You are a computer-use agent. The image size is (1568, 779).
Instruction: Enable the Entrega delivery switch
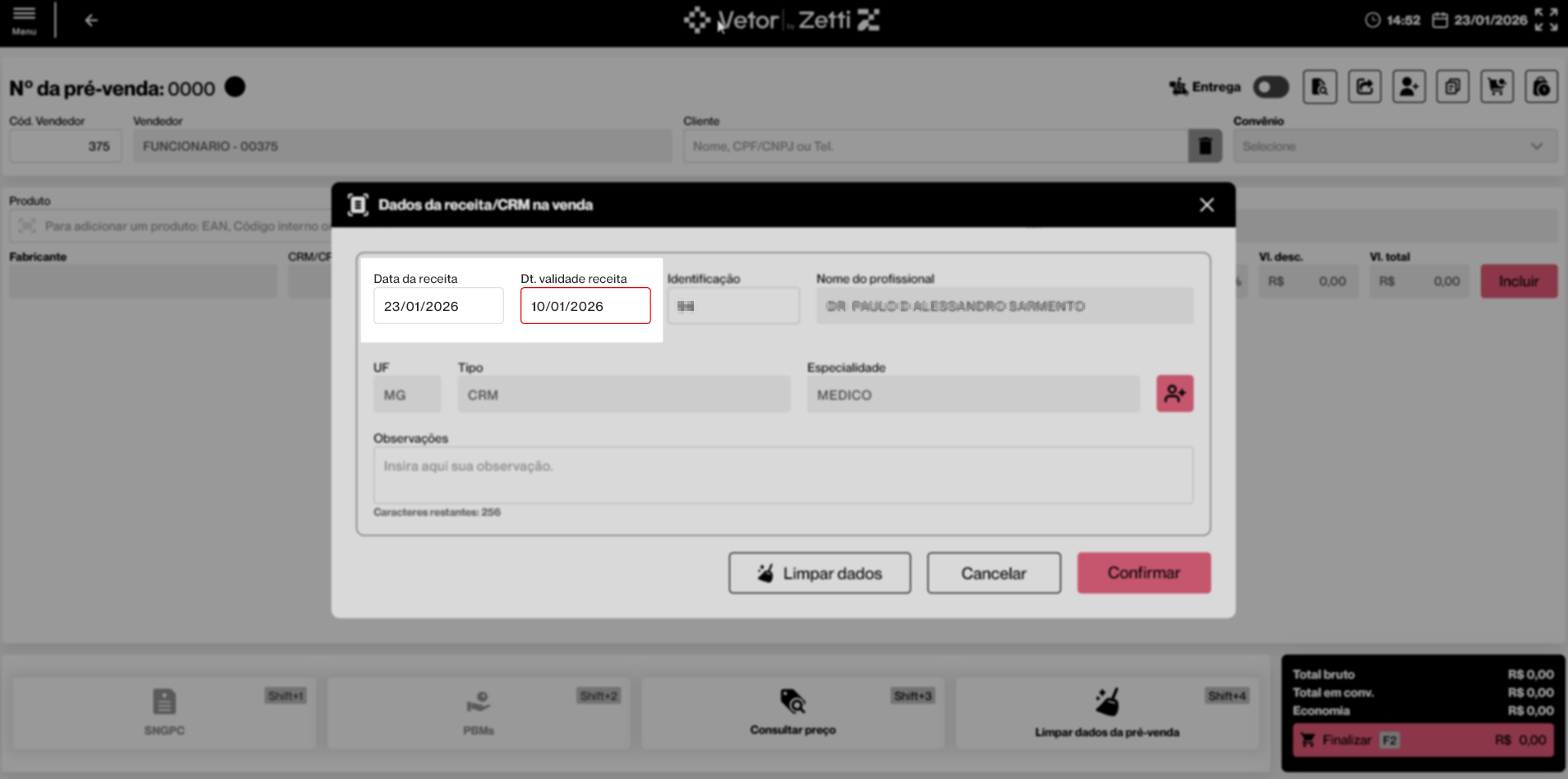pyautogui.click(x=1270, y=87)
